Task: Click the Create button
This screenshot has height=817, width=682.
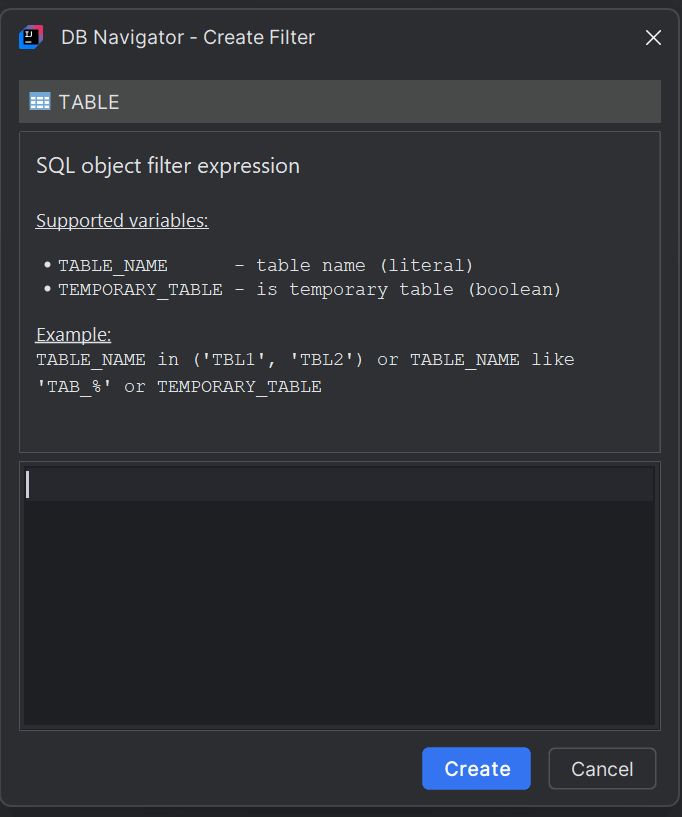Action: click(476, 769)
